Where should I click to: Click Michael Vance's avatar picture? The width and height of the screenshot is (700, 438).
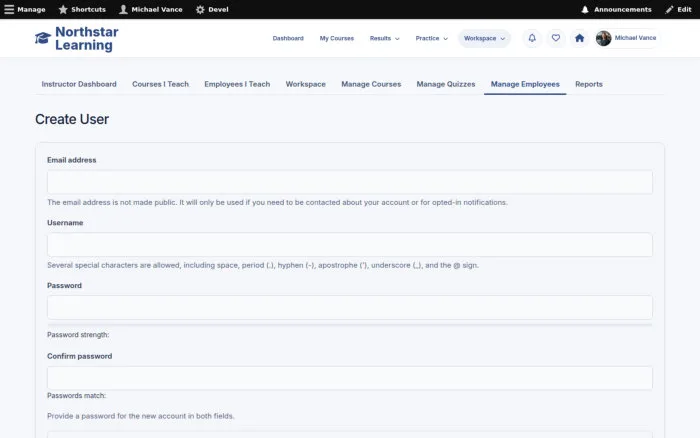[x=603, y=38]
